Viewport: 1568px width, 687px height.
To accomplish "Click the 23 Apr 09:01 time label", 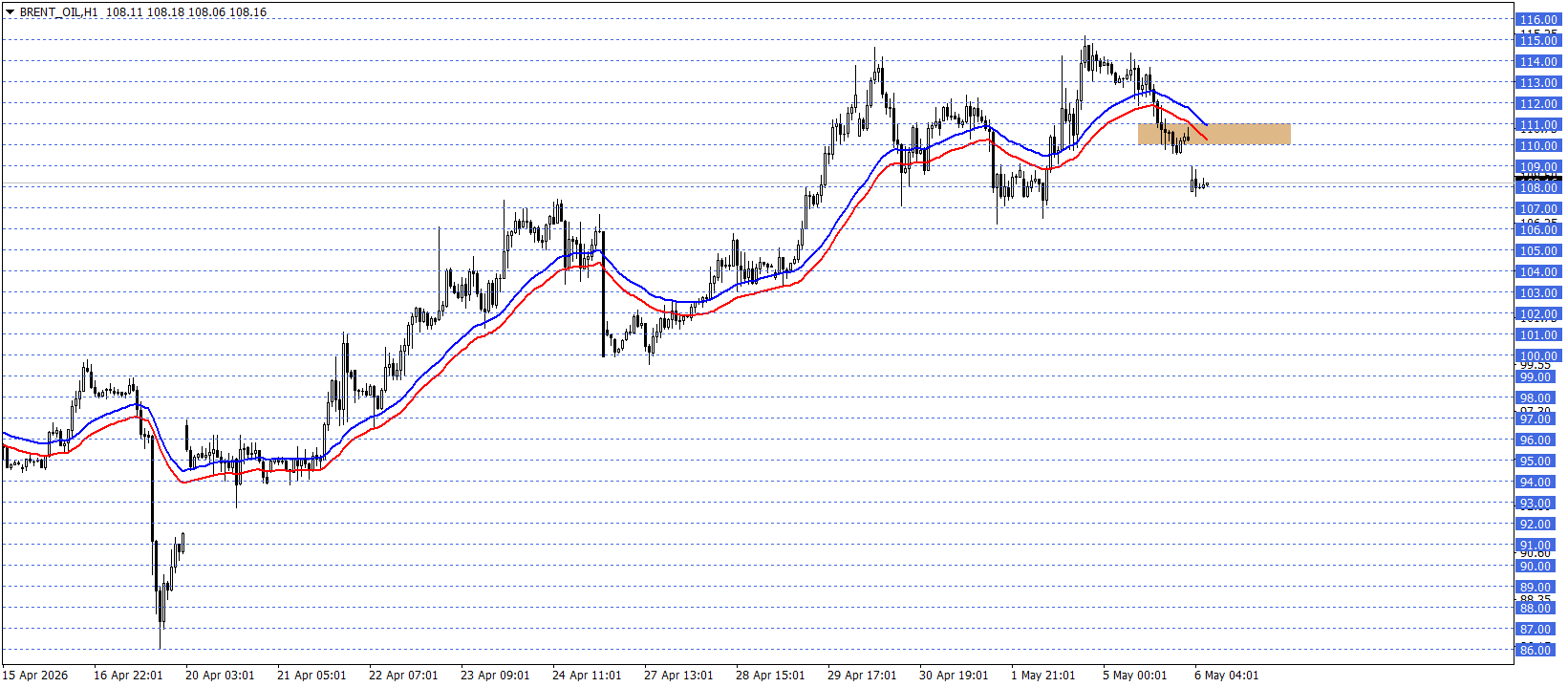I will tap(495, 676).
